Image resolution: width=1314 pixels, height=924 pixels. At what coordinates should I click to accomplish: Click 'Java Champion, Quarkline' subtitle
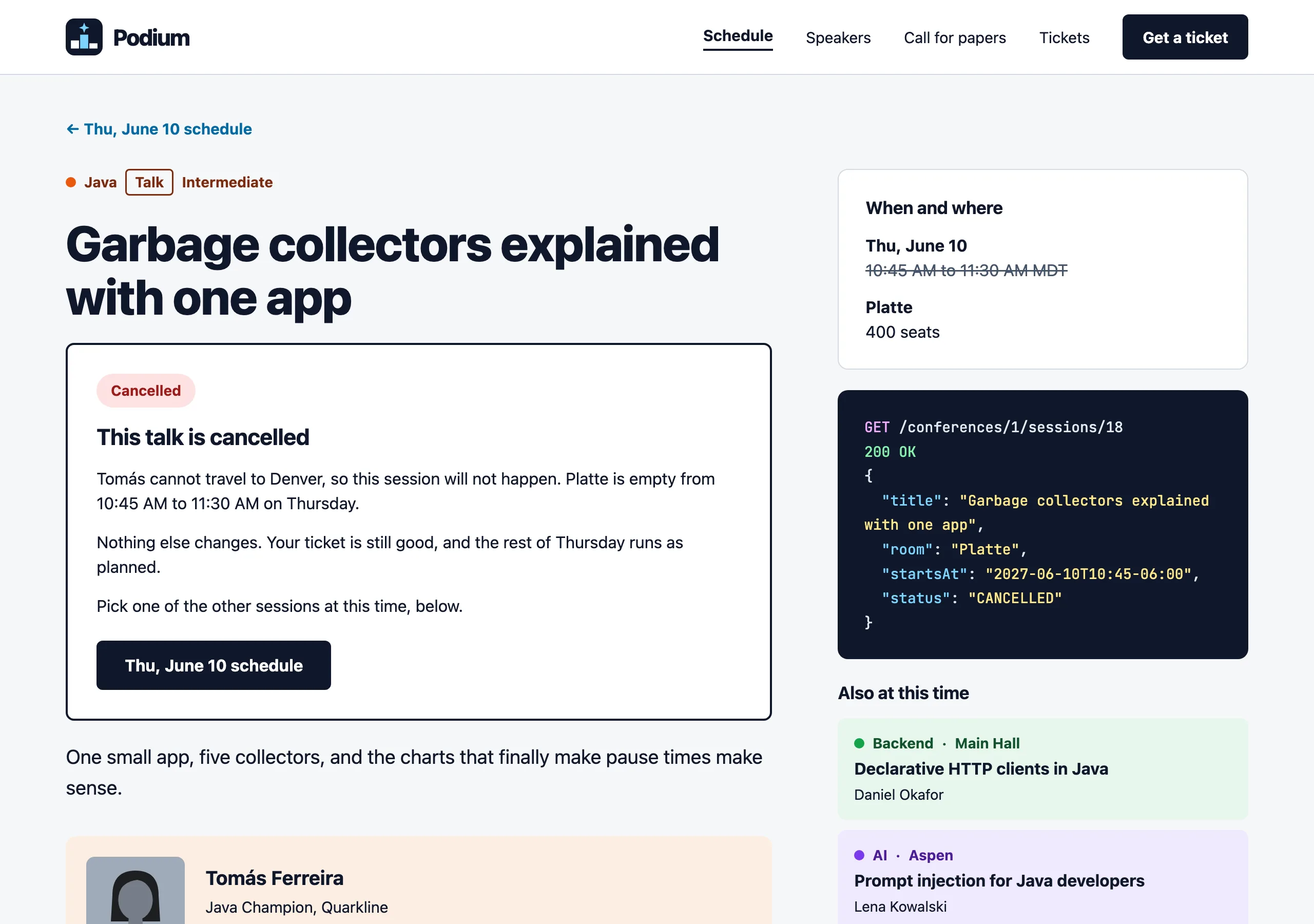tap(297, 908)
